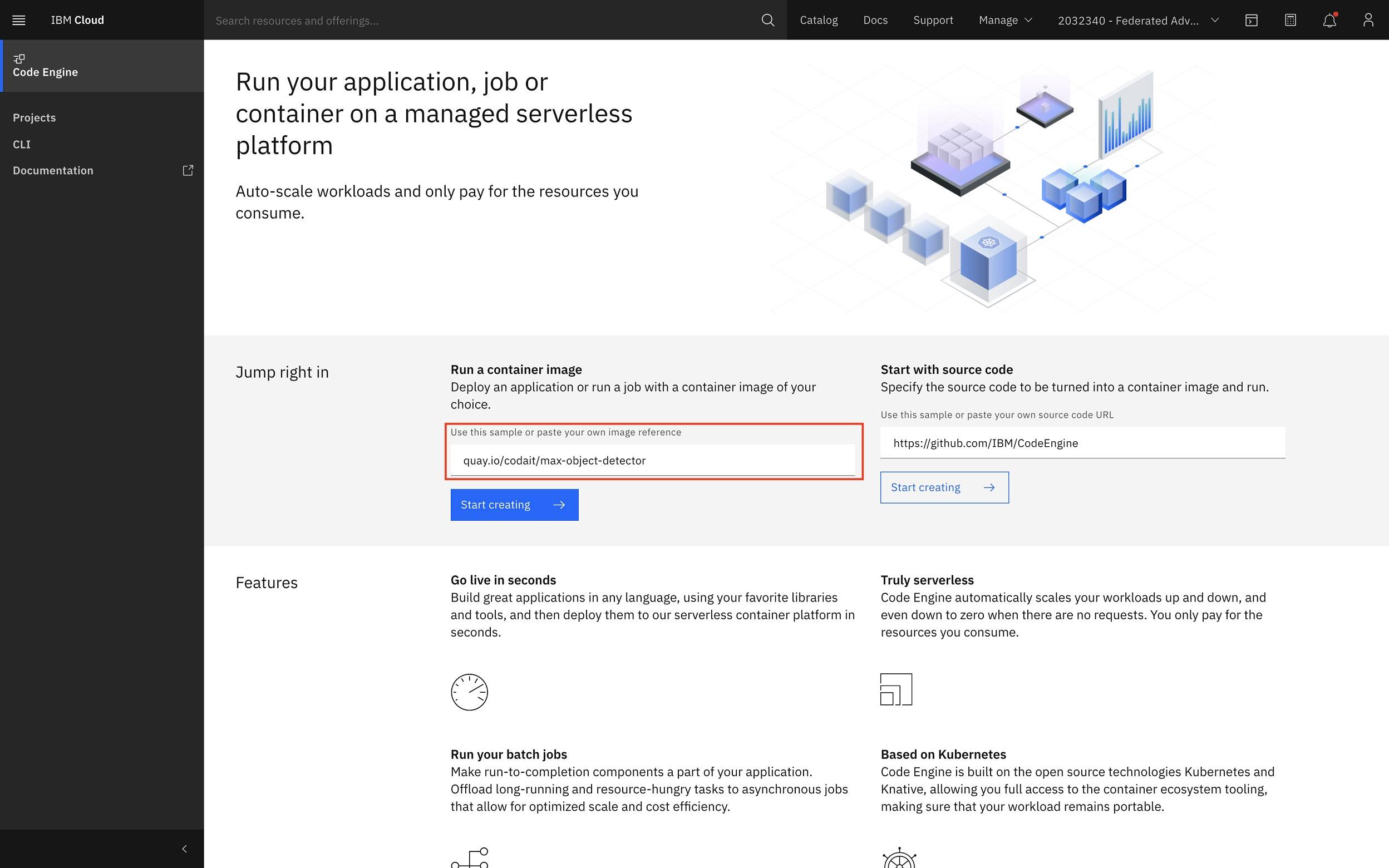The width and height of the screenshot is (1389, 868).
Task: Click the source code URL input
Action: 1082,442
